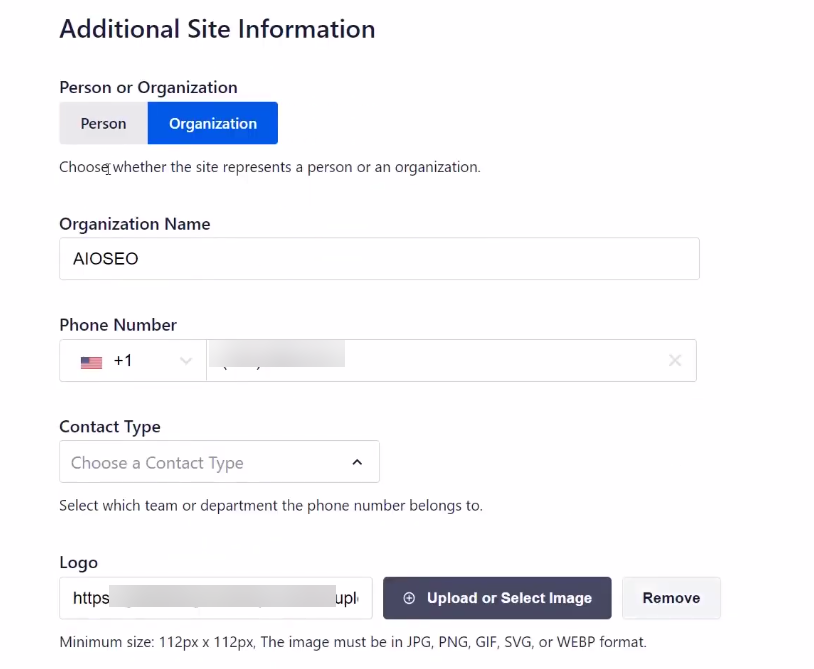
Task: Click the Contact Type chevron arrow
Action: click(357, 462)
